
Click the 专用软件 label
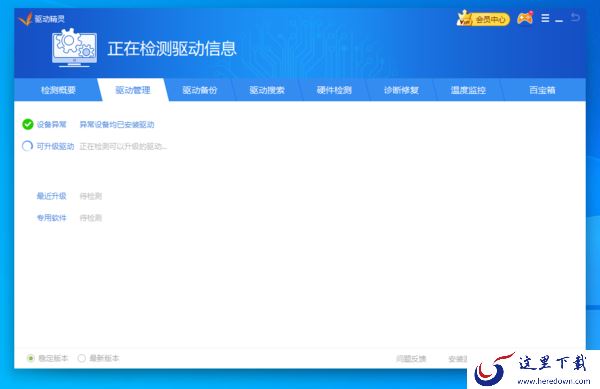(52, 218)
